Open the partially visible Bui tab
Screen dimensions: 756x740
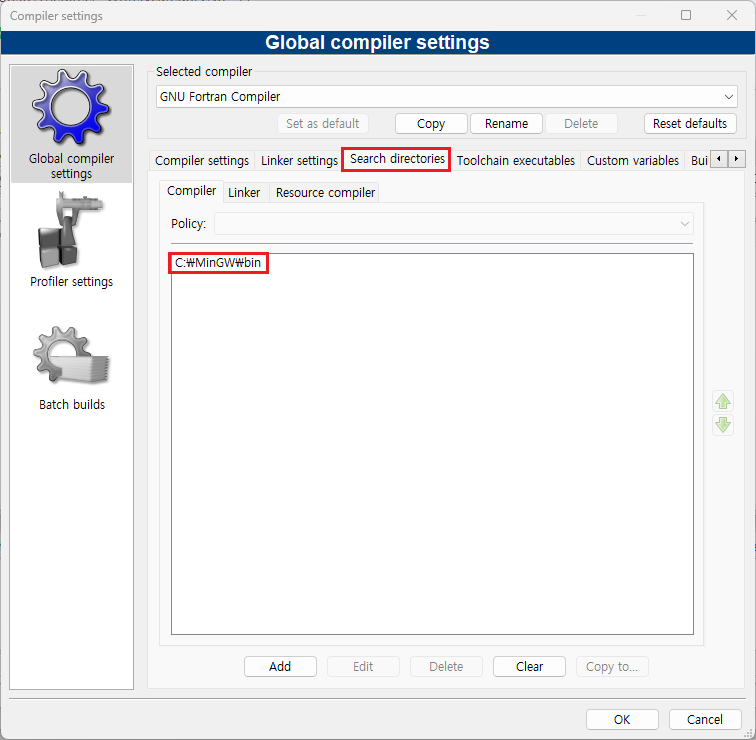click(x=699, y=161)
